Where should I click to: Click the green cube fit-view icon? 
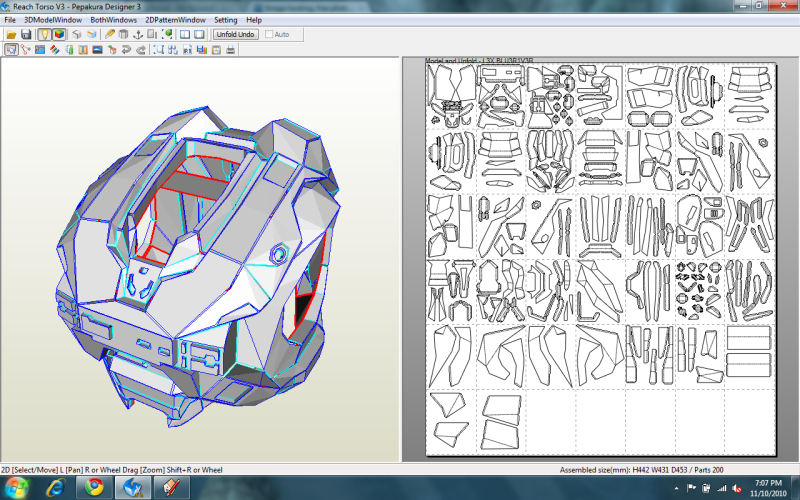pyautogui.click(x=167, y=35)
